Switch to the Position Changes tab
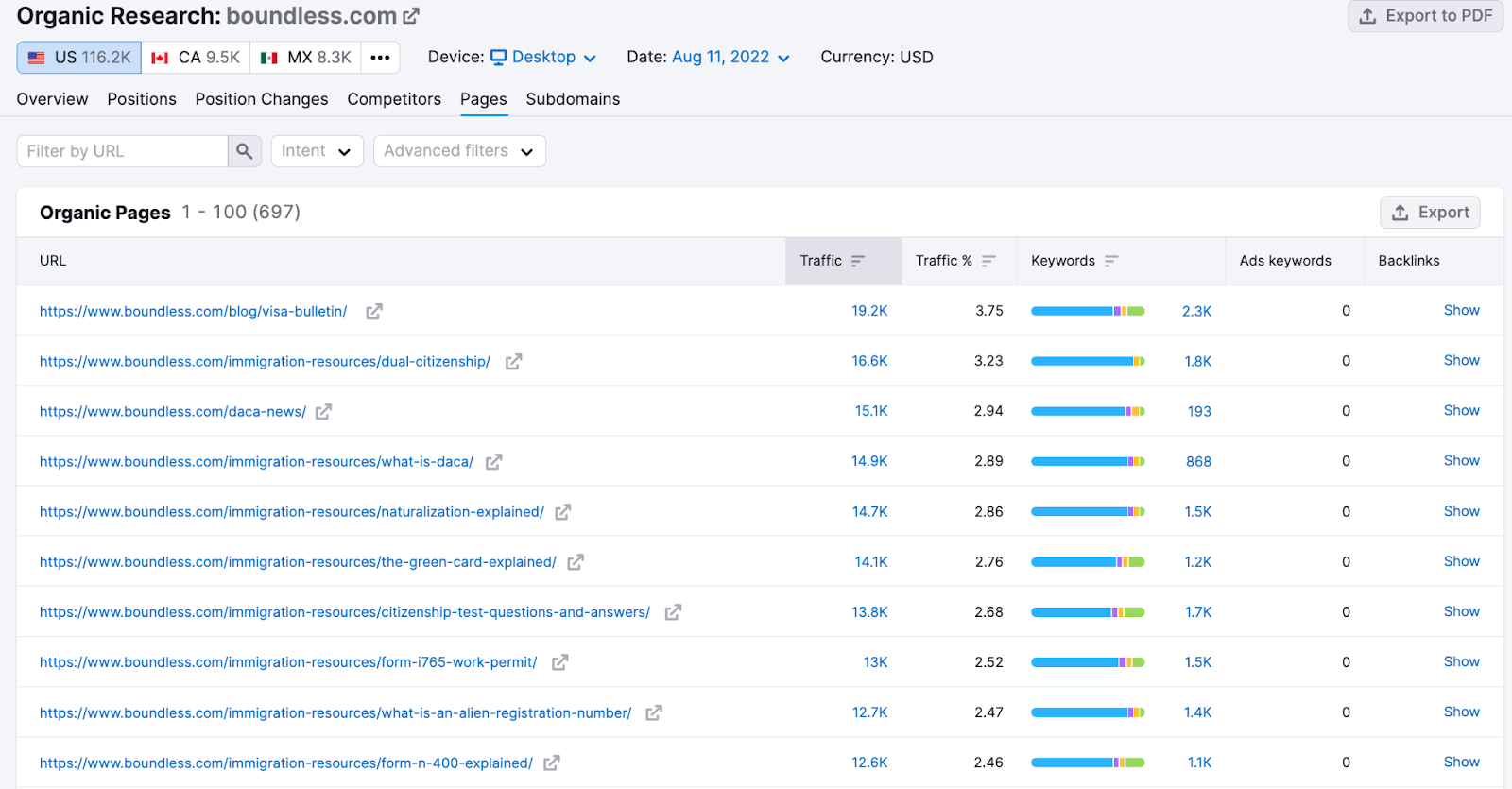The image size is (1512, 789). pos(262,99)
